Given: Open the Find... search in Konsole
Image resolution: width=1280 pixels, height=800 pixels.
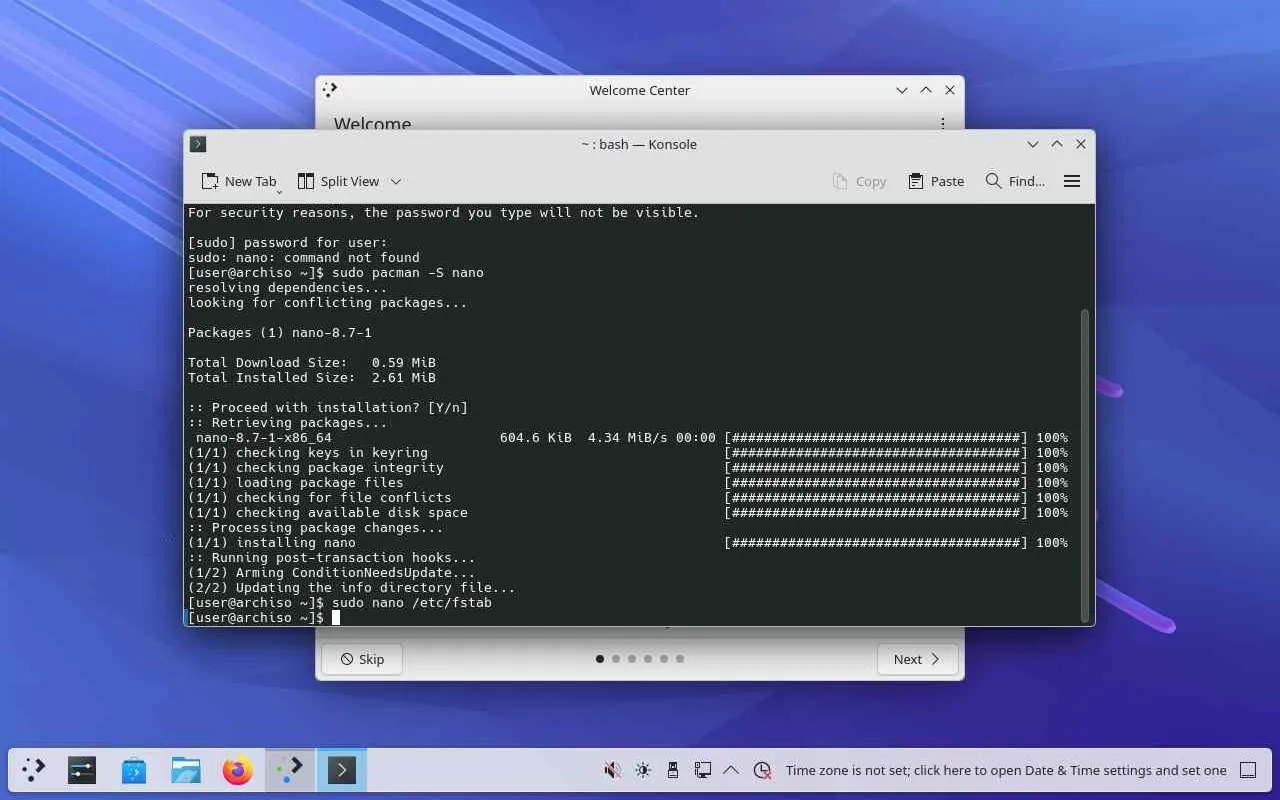Looking at the screenshot, I should (1015, 181).
